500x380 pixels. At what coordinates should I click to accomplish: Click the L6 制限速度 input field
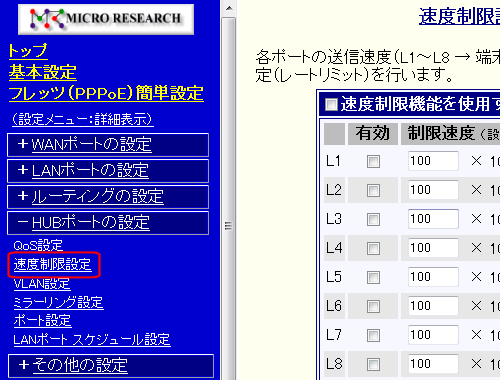point(433,306)
